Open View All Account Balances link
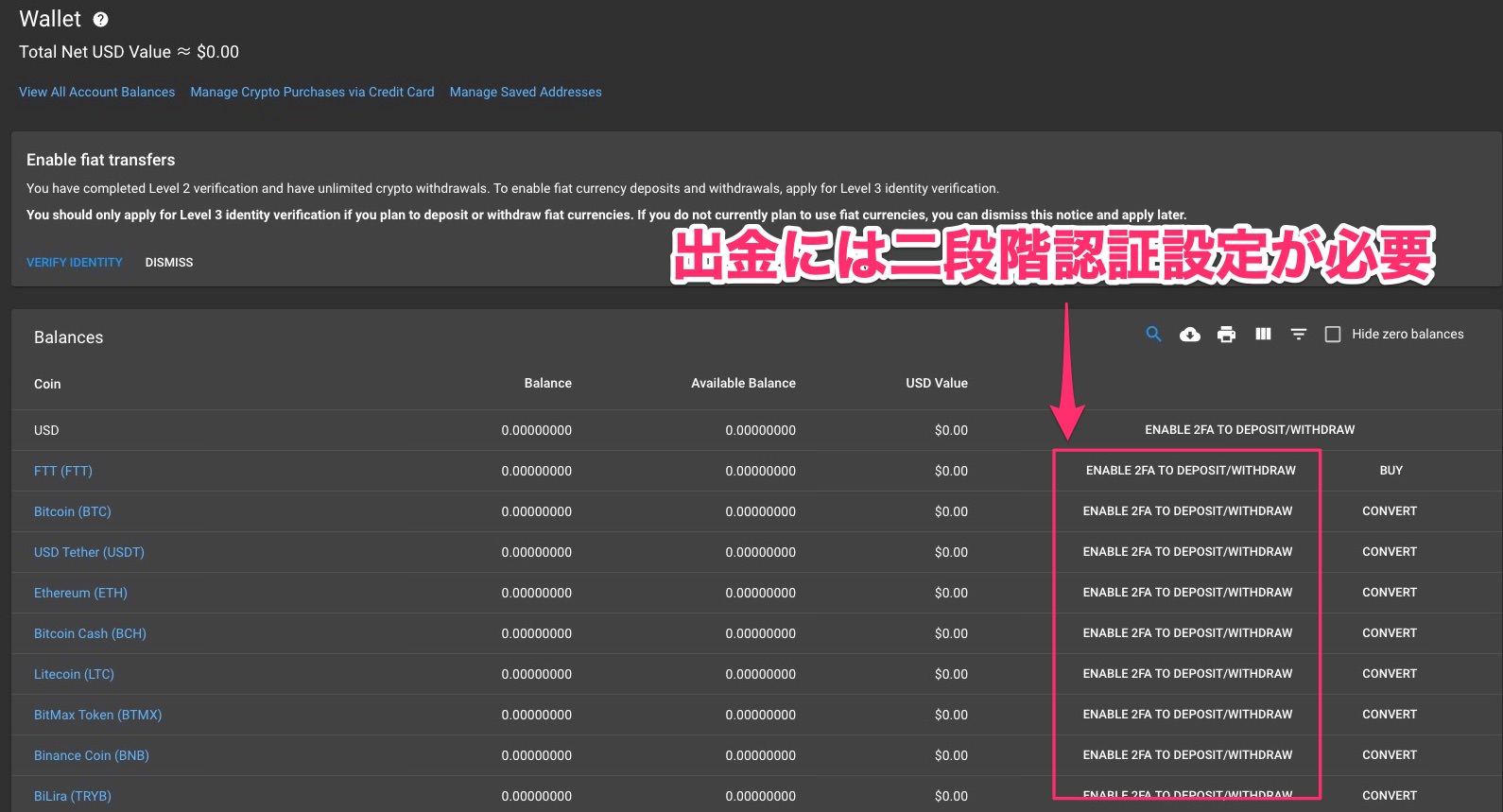The height and width of the screenshot is (812, 1503). (x=96, y=92)
